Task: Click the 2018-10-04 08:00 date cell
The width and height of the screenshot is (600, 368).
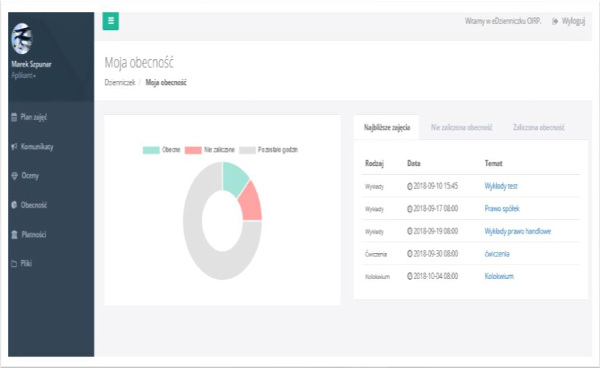Action: [432, 276]
